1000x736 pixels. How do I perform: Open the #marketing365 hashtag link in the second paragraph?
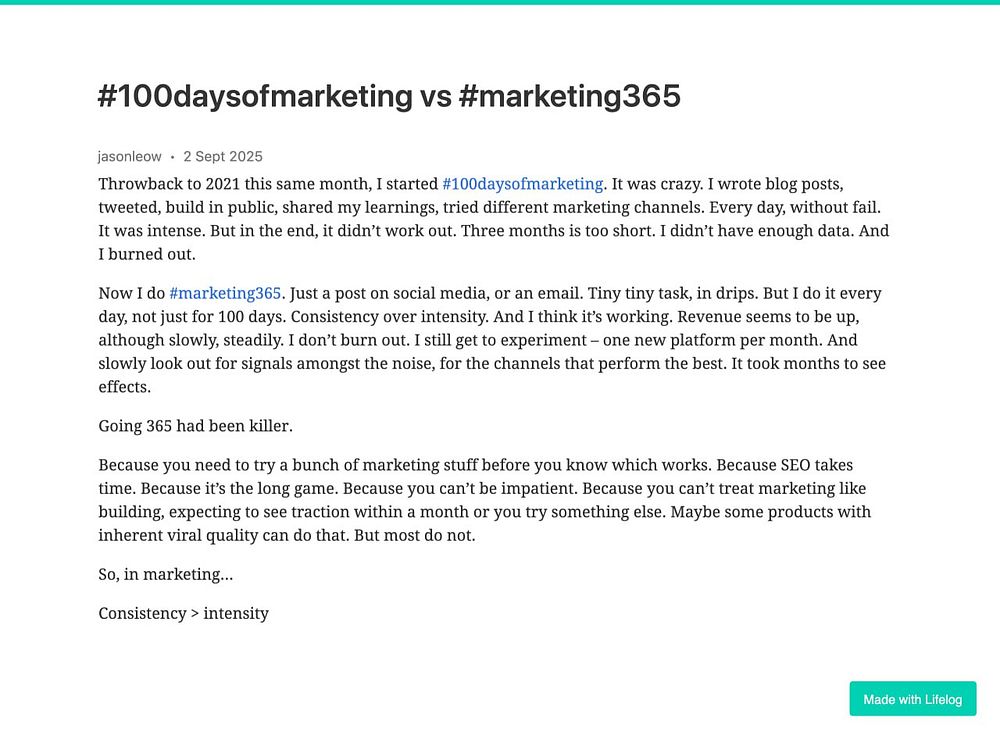pos(225,293)
